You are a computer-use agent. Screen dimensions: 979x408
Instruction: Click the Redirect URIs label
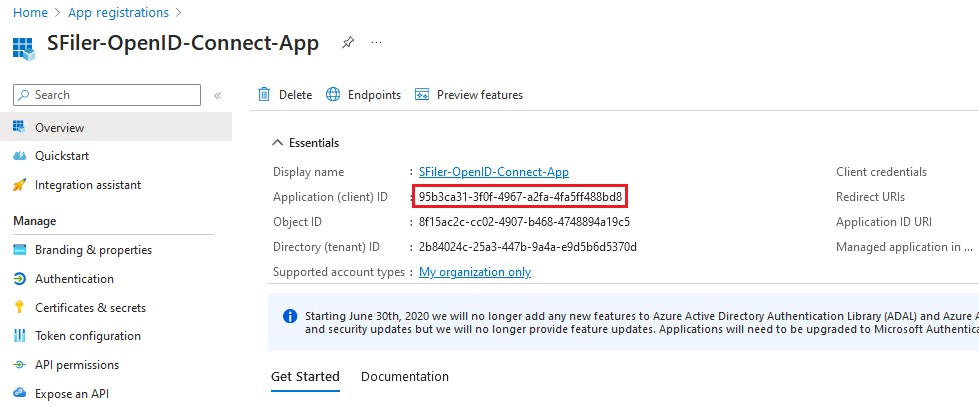870,197
